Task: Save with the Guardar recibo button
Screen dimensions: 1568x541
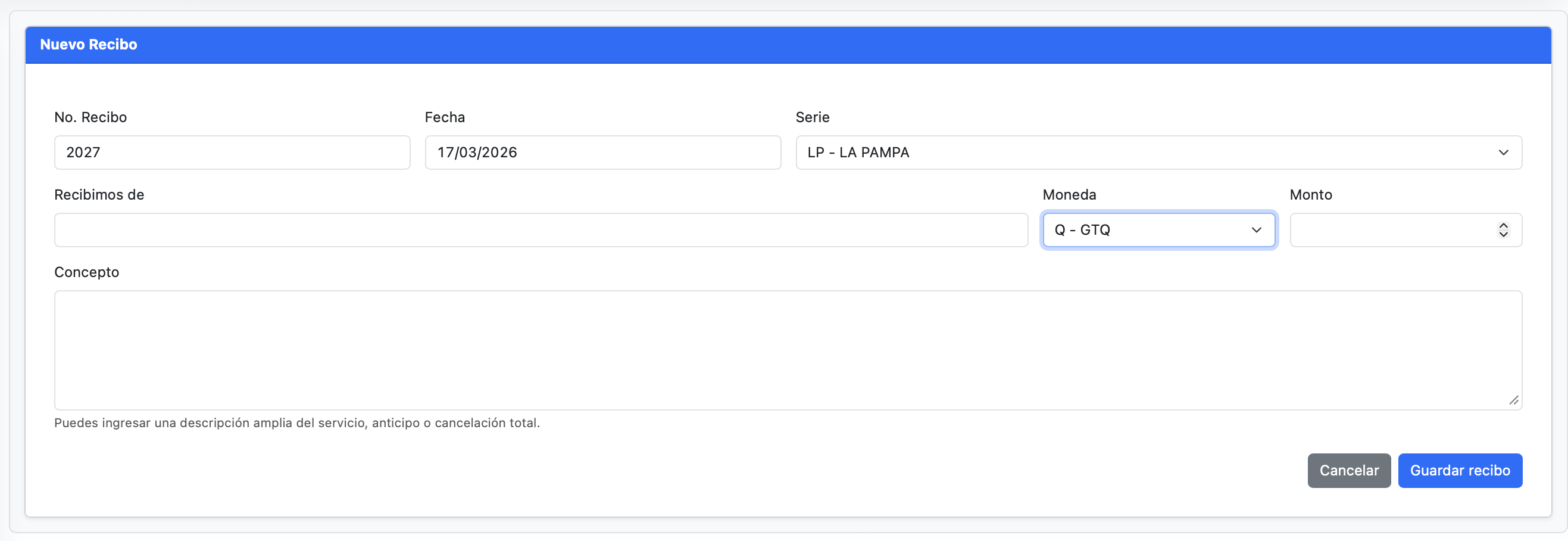Action: tap(1460, 470)
